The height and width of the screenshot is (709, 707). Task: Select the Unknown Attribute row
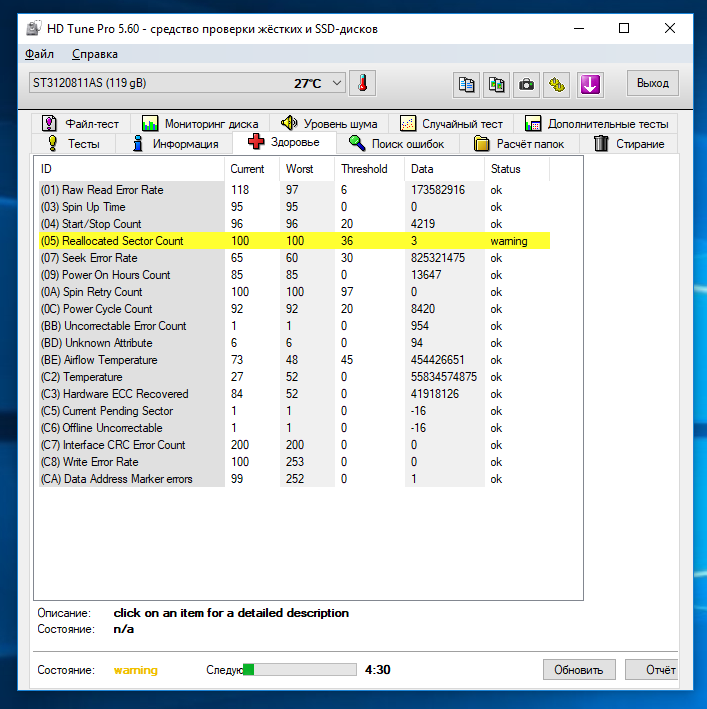click(x=294, y=343)
